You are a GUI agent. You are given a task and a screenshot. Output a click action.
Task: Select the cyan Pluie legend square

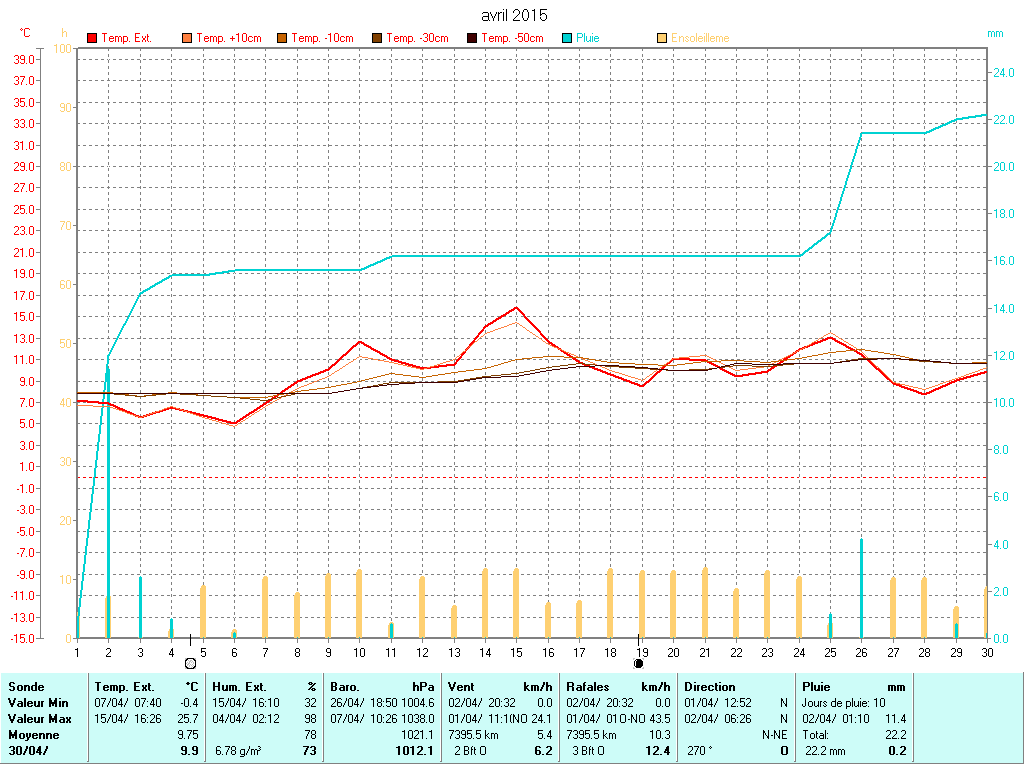pyautogui.click(x=567, y=38)
